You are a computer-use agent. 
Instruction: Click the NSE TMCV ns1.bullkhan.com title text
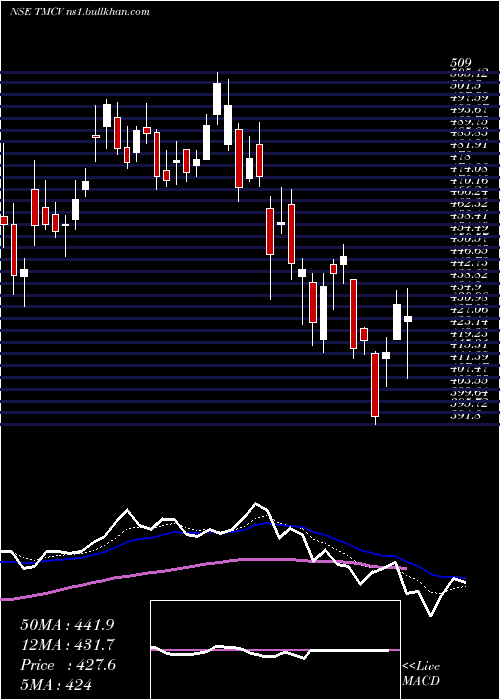click(x=79, y=12)
